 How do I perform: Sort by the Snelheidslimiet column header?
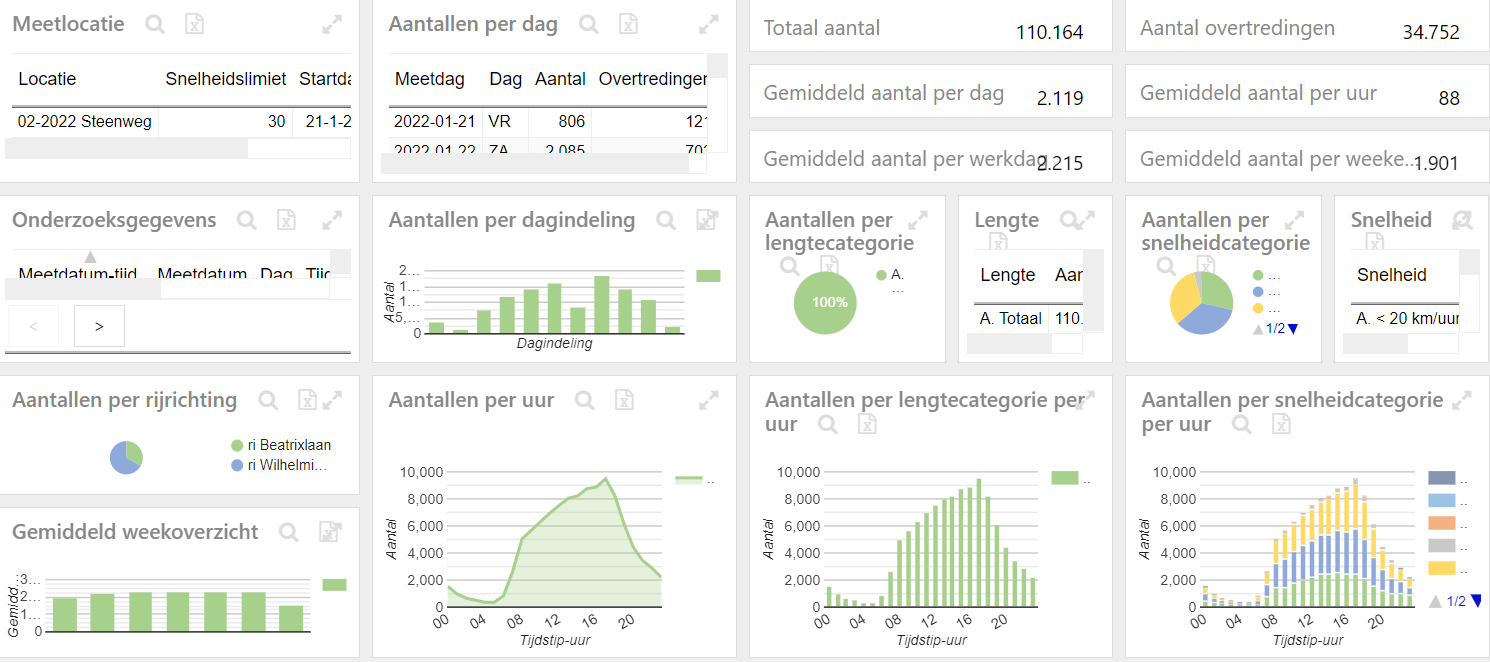click(226, 79)
